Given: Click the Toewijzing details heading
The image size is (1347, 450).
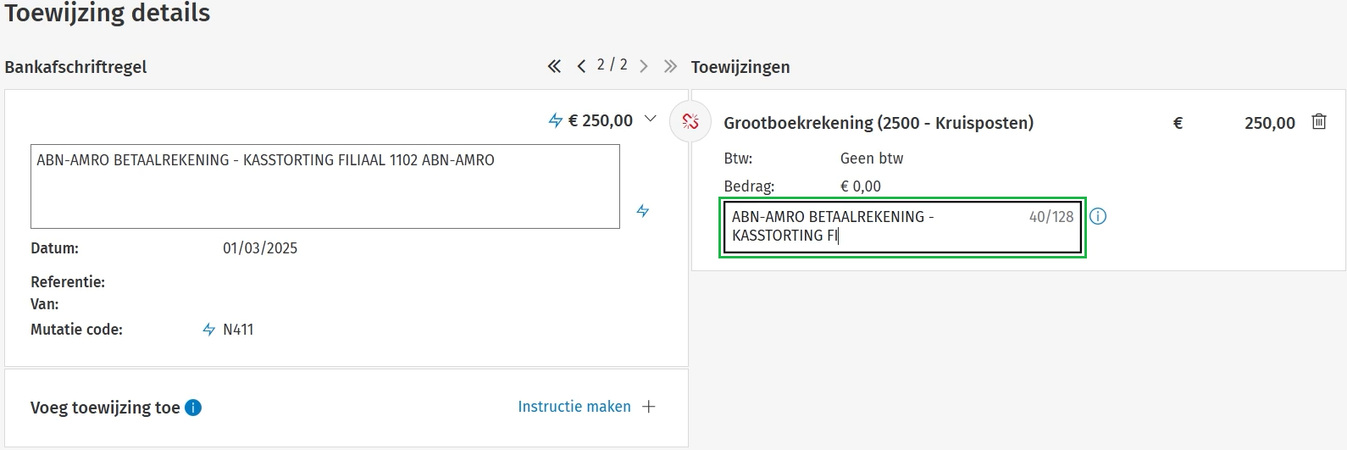Looking at the screenshot, I should point(108,13).
